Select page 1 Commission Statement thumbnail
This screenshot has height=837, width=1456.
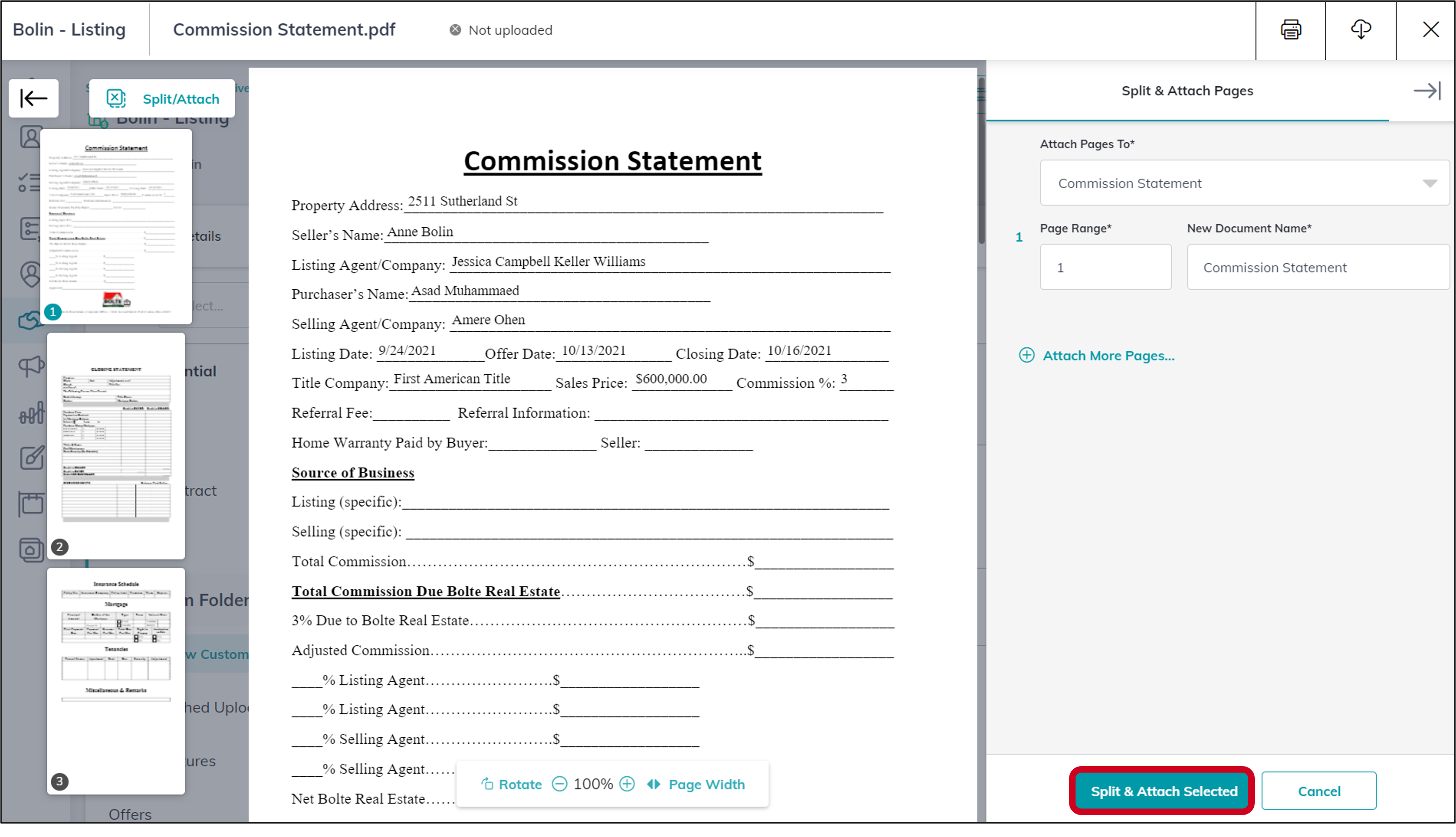116,226
